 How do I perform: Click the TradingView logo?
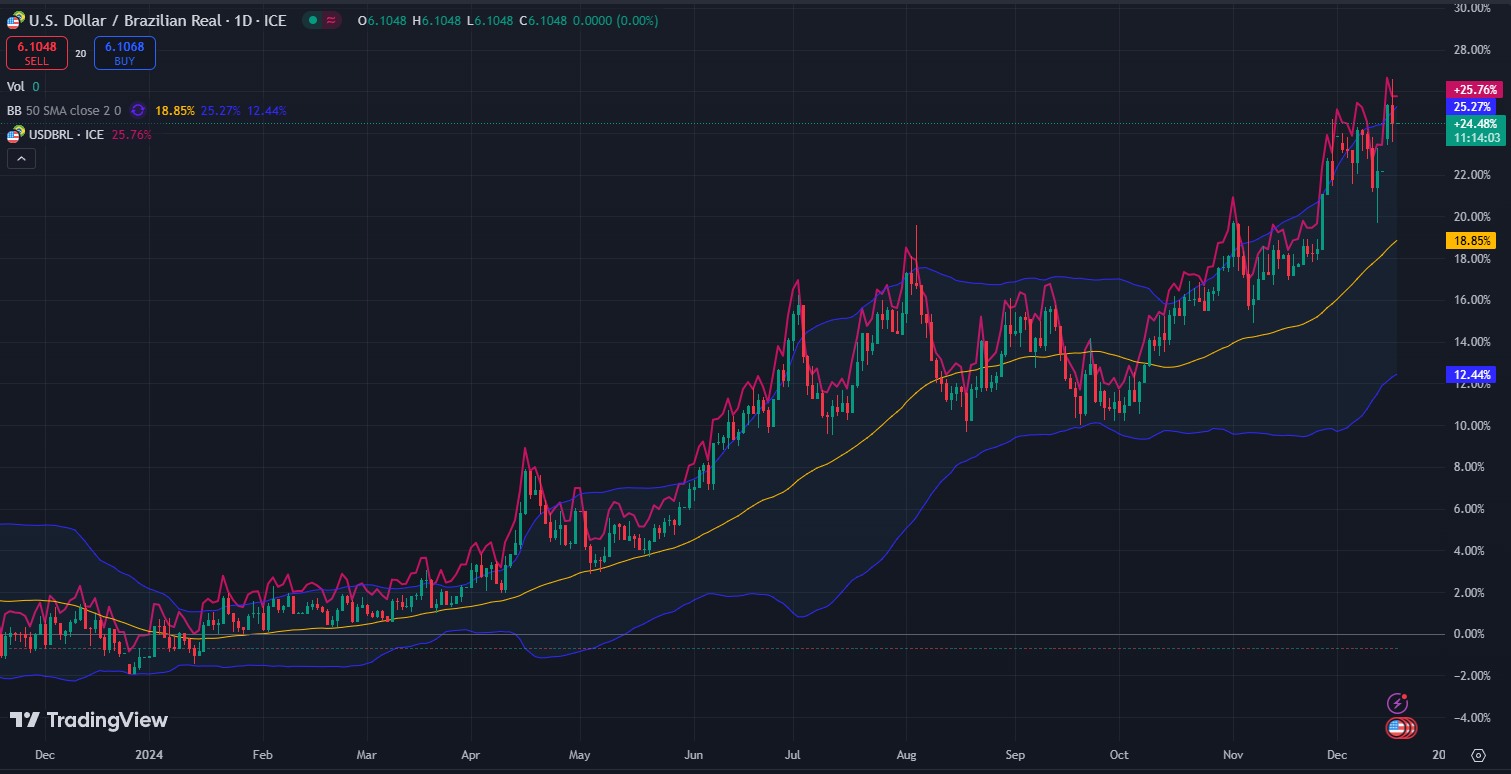point(89,720)
